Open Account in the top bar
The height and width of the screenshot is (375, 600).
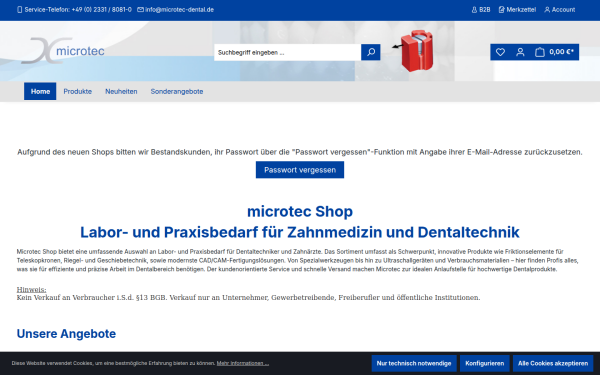click(559, 10)
